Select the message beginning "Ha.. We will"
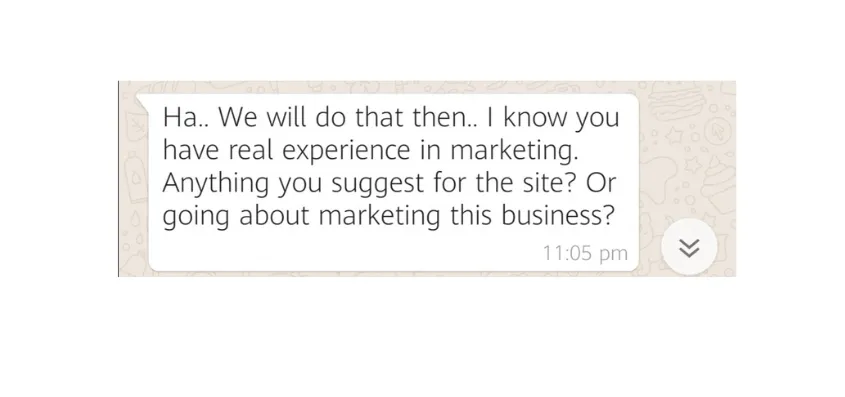The width and height of the screenshot is (845, 397). (393, 182)
